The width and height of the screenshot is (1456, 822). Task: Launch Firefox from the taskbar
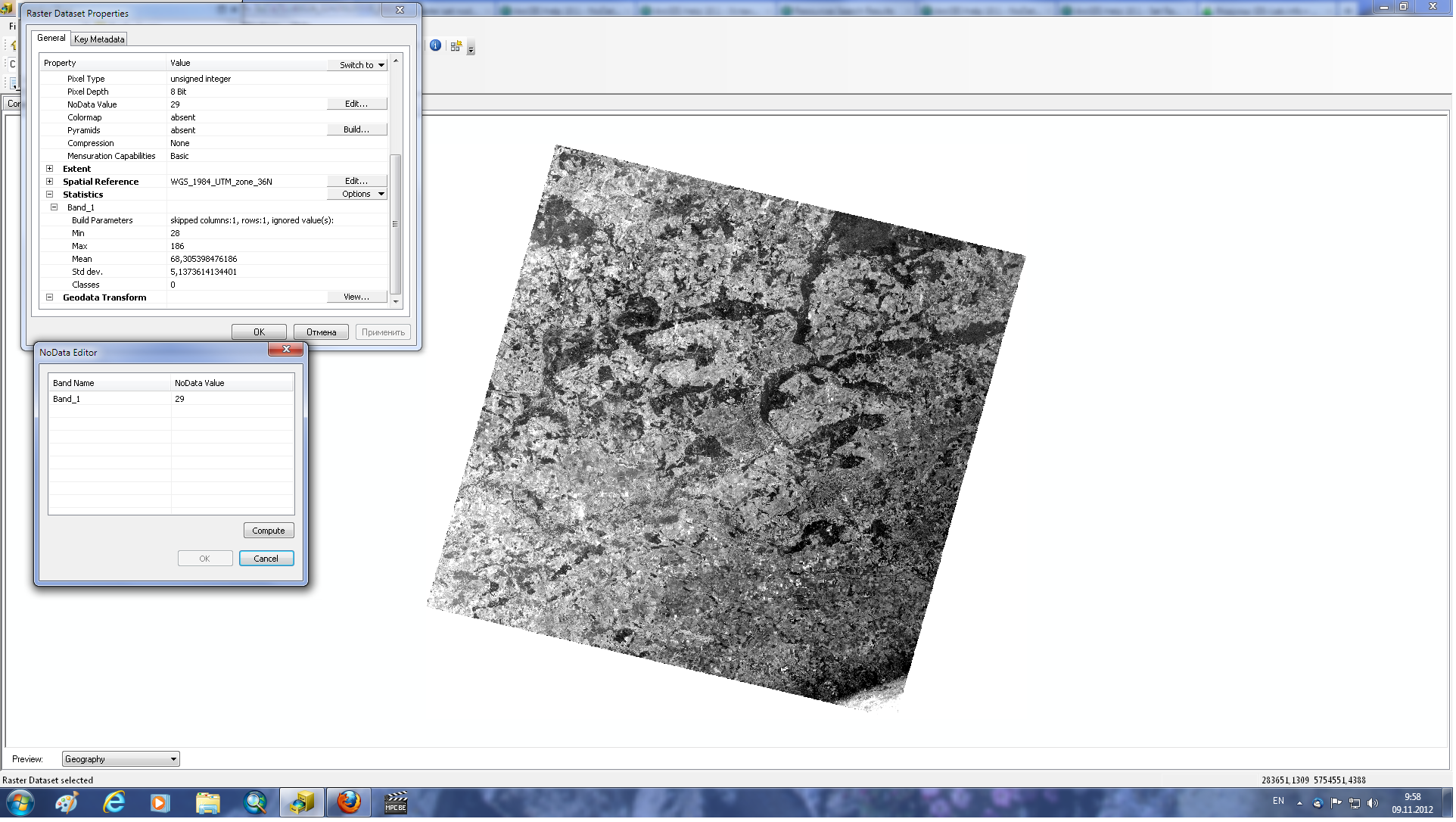point(349,802)
